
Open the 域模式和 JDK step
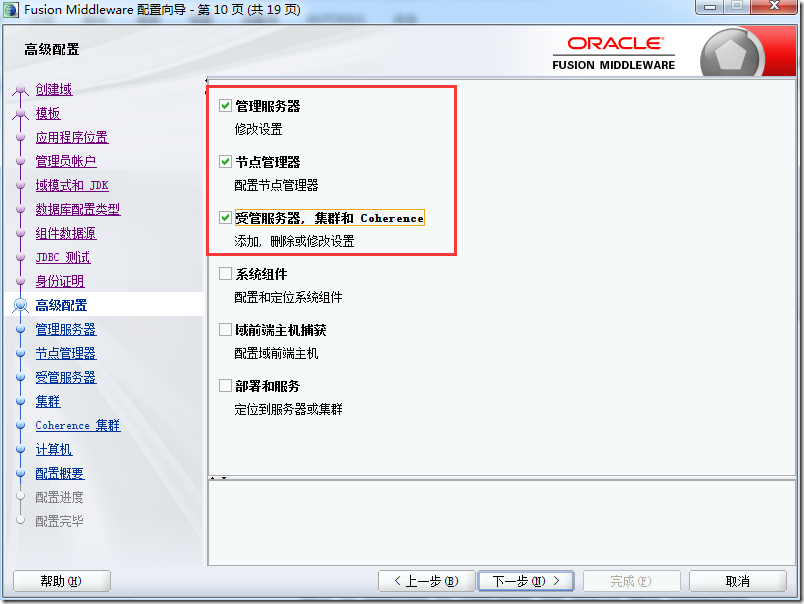tap(72, 186)
